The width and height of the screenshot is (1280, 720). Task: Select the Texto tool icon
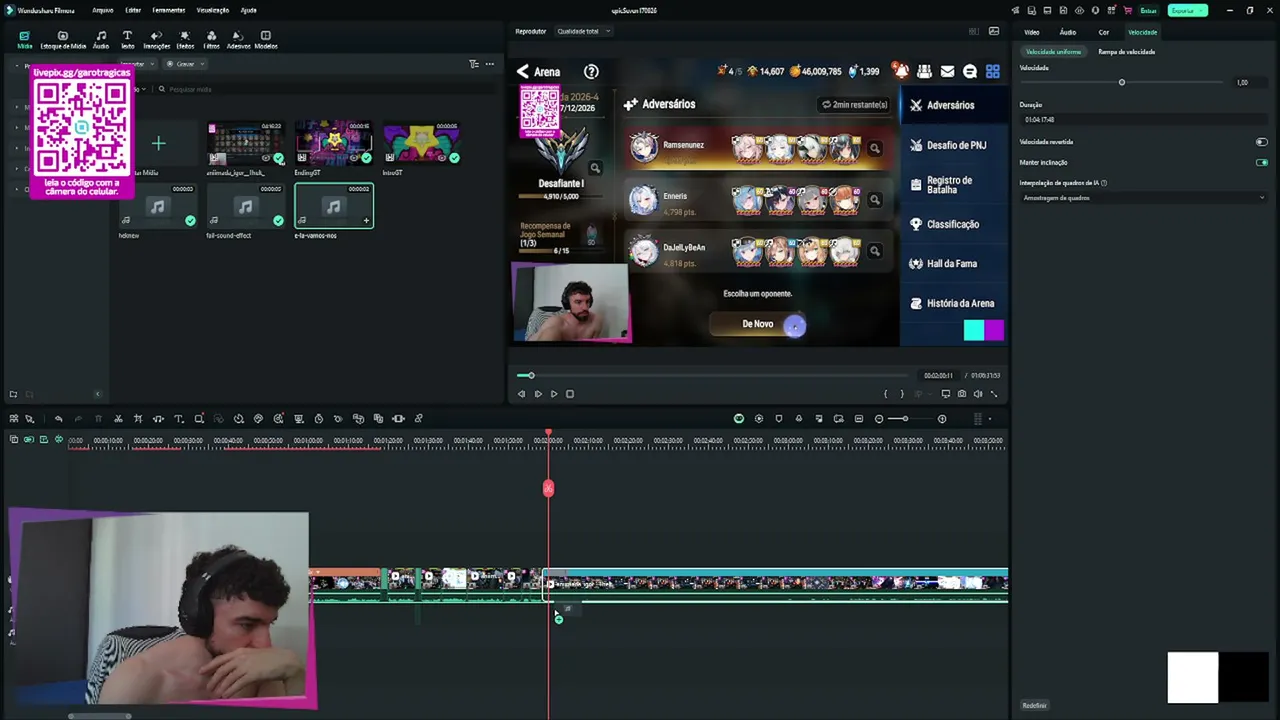(127, 39)
